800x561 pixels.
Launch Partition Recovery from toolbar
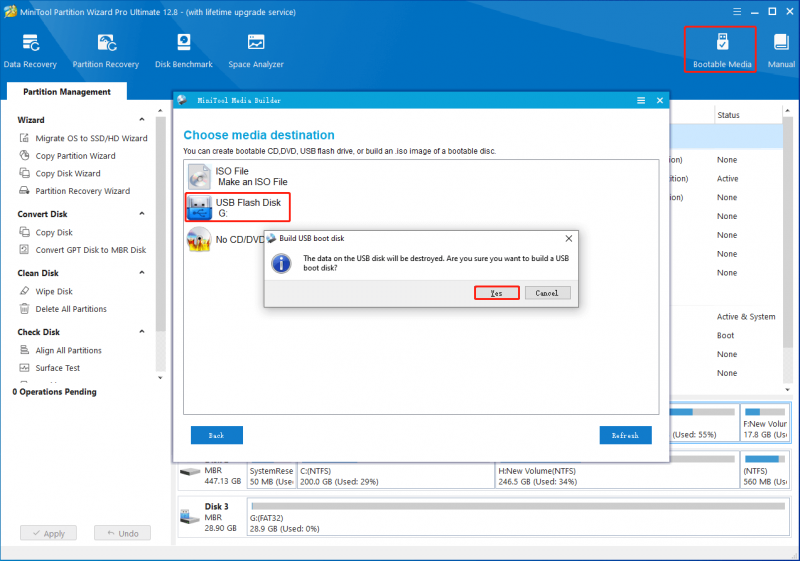[x=106, y=50]
